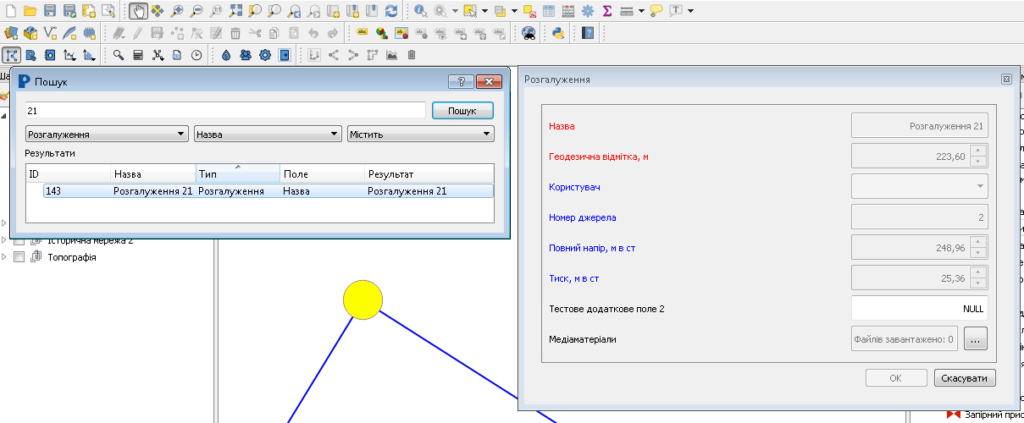Click the help button in Пошук title bar

click(461, 82)
